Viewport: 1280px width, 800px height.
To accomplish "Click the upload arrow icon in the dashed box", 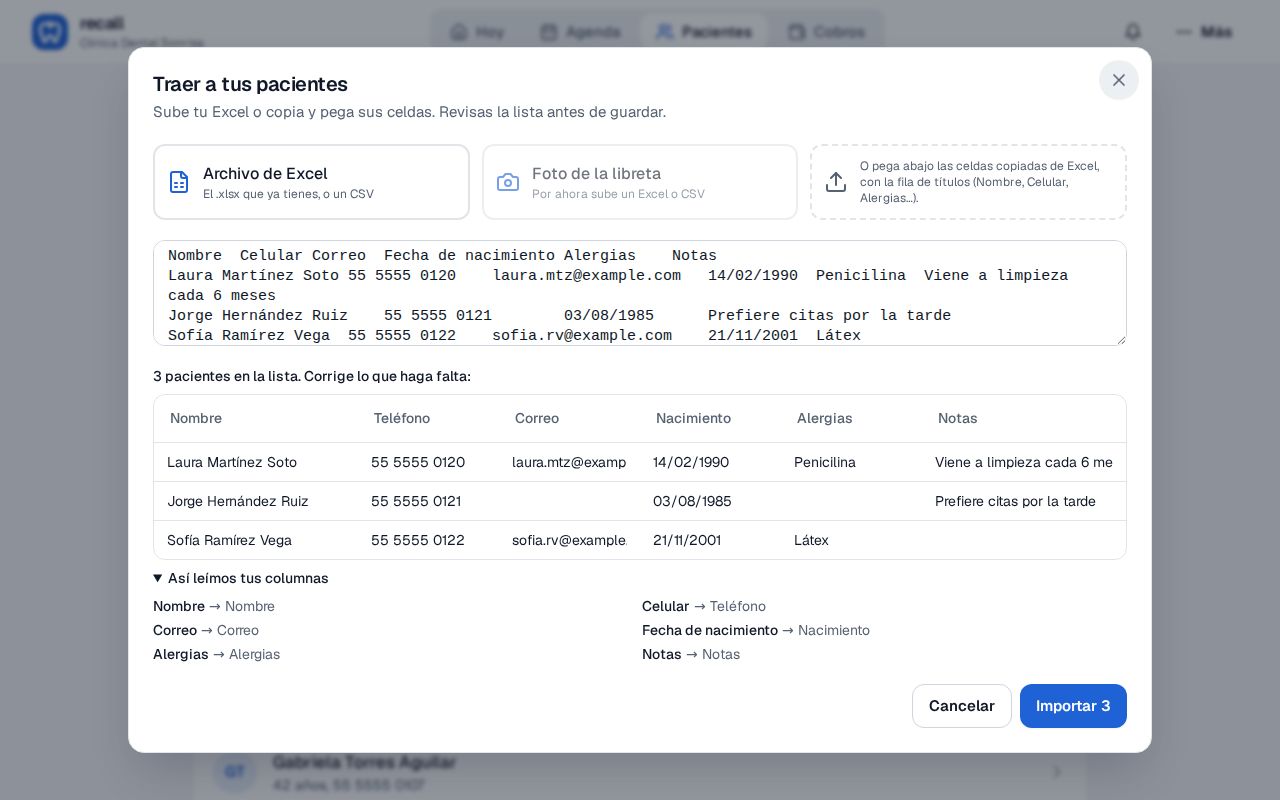I will click(x=836, y=182).
